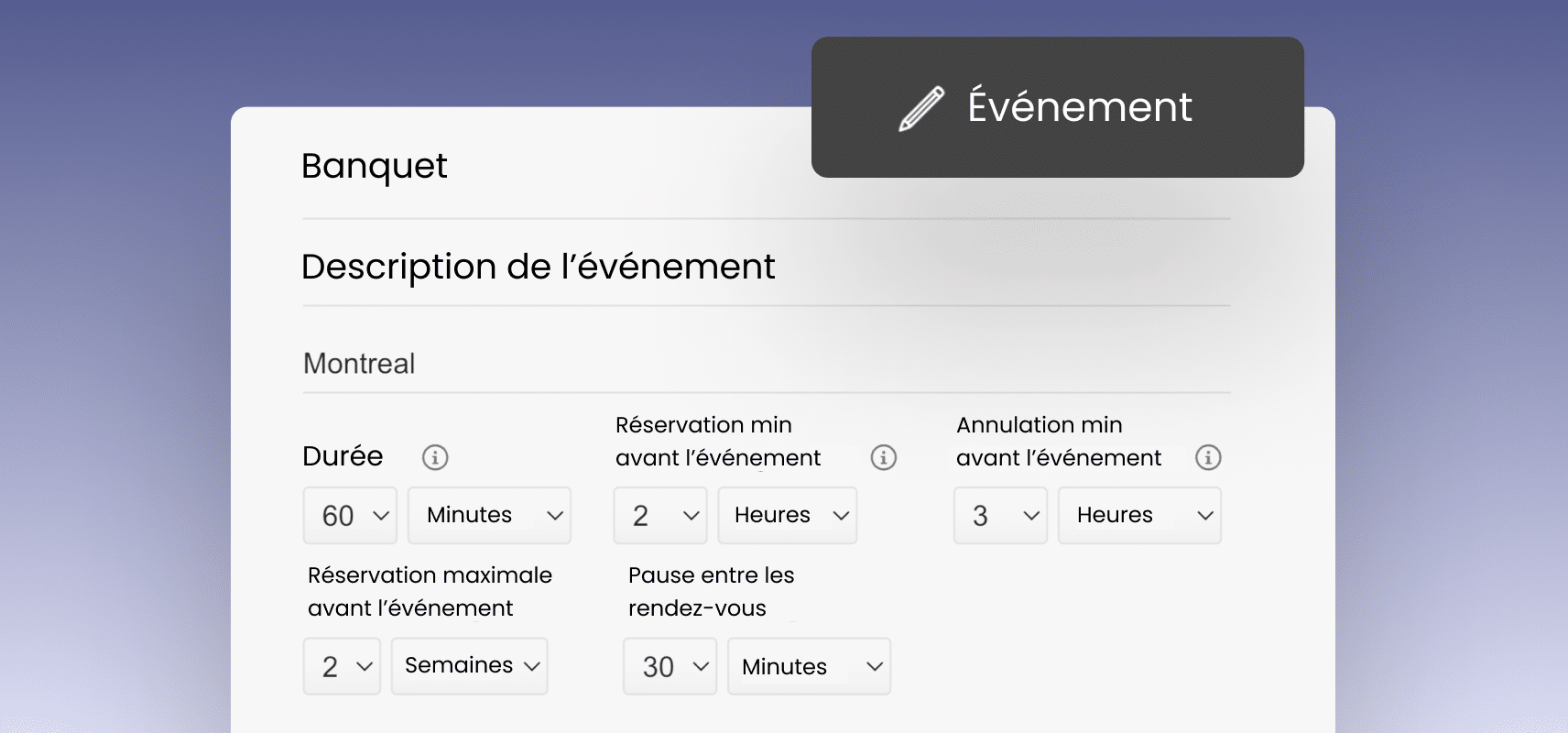Open the Durée value dropdown showing 60

pos(350,515)
